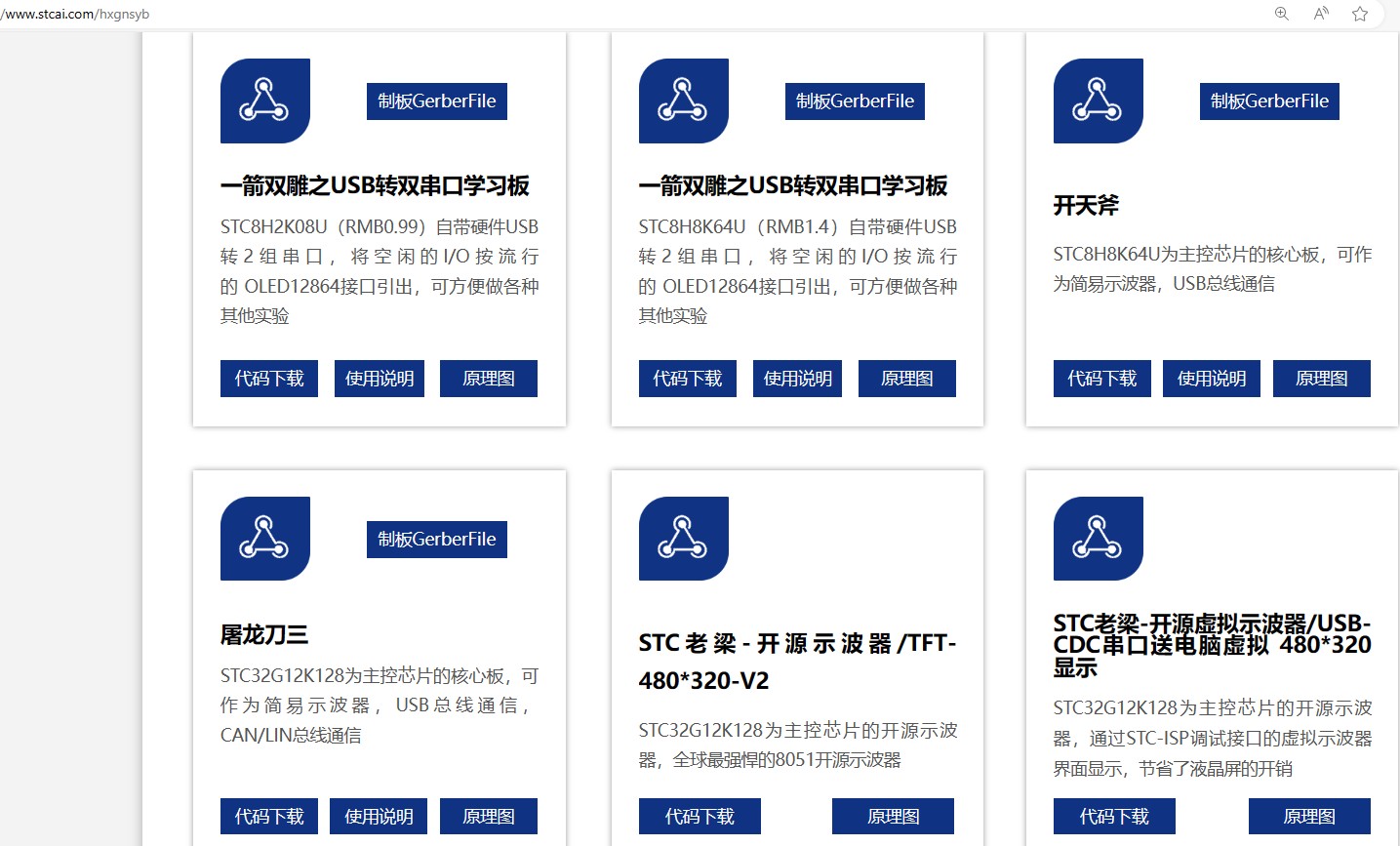This screenshot has height=846, width=1400.
Task: Download code for the 屠龙刀三 board
Action: point(269,817)
